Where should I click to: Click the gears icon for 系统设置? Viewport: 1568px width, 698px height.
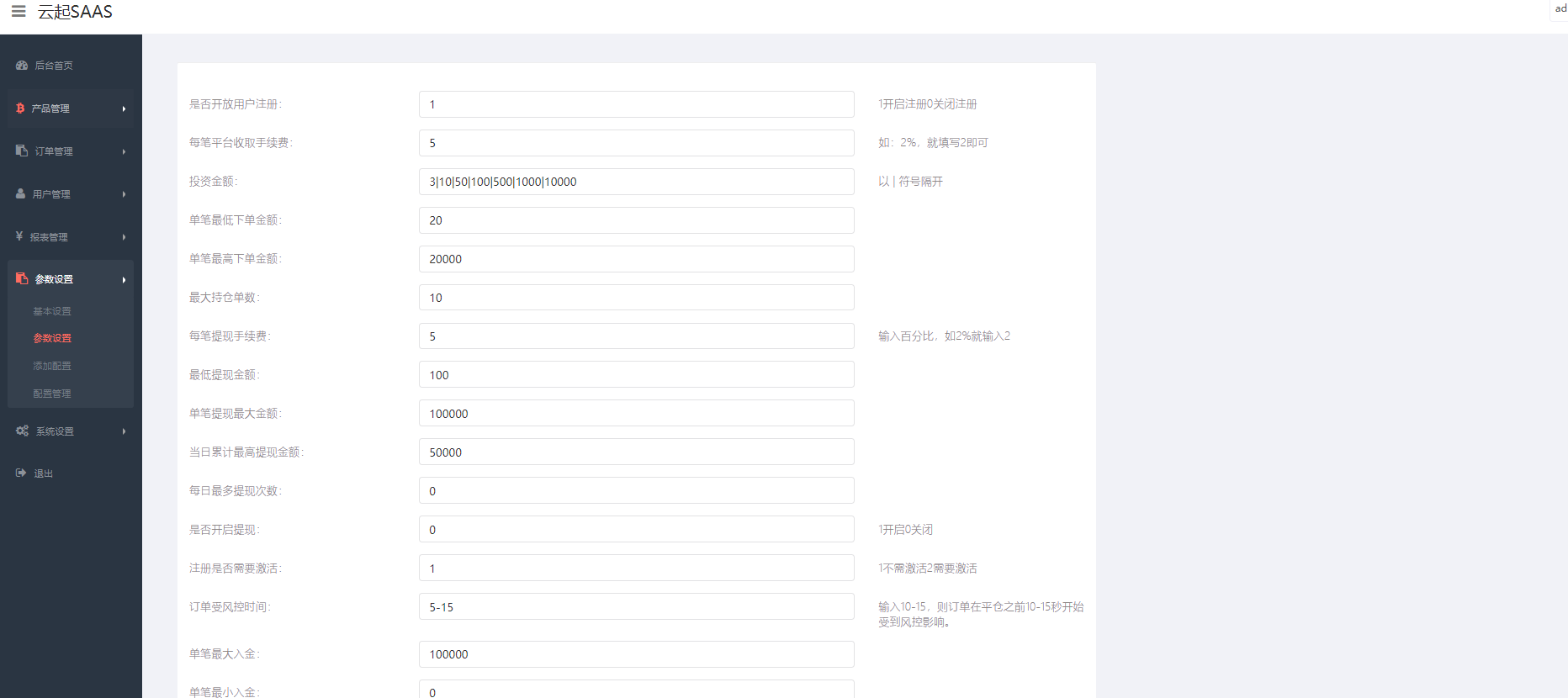(x=22, y=431)
